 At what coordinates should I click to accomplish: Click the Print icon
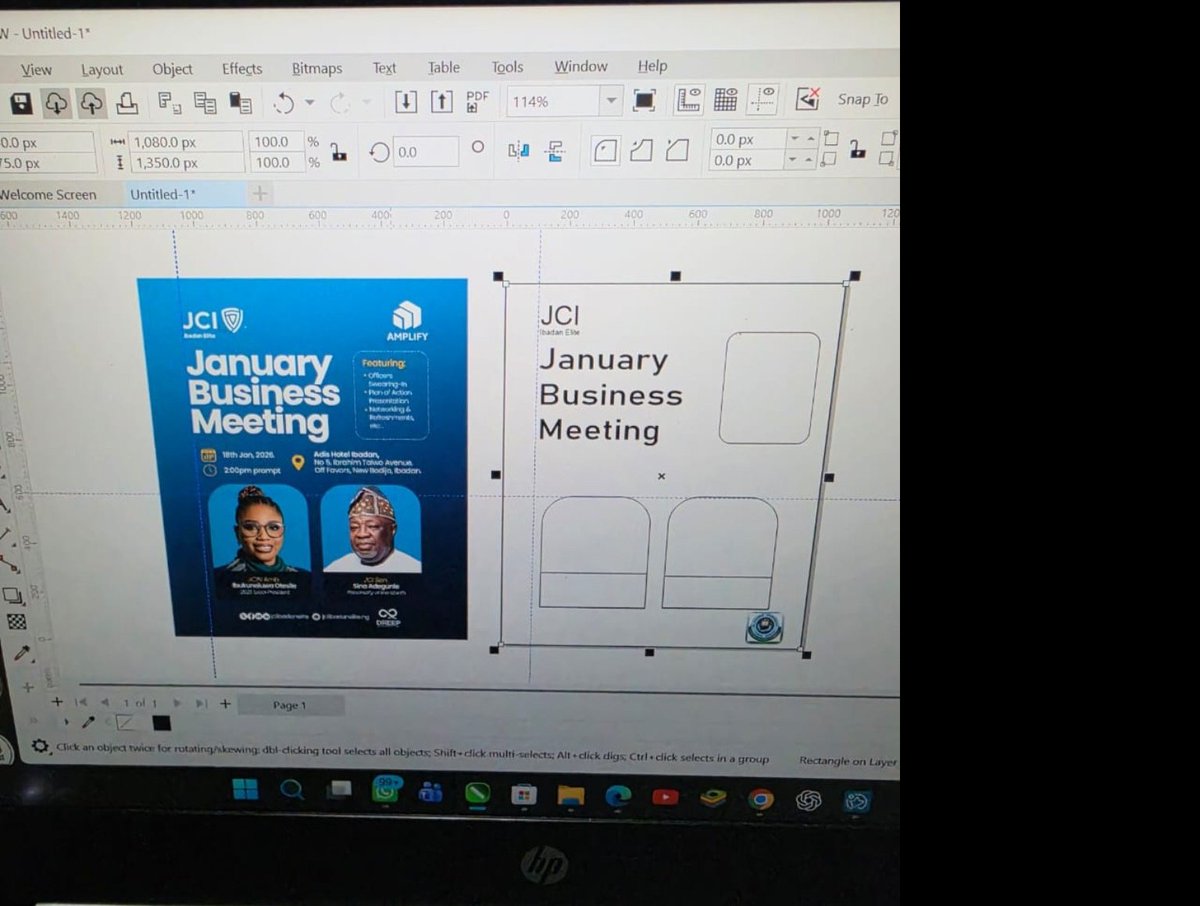pyautogui.click(x=126, y=102)
